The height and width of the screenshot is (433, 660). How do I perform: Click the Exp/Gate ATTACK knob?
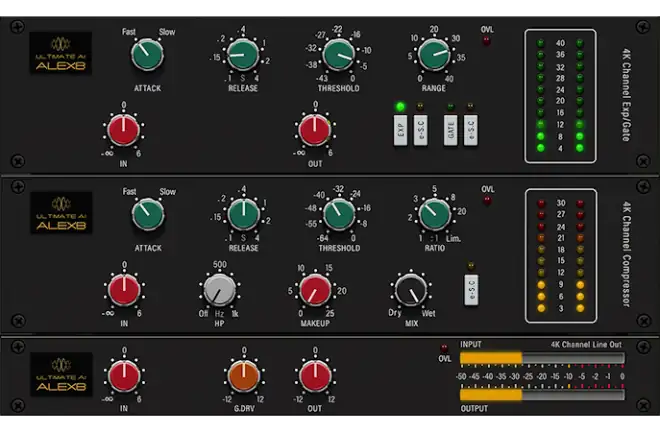click(147, 55)
